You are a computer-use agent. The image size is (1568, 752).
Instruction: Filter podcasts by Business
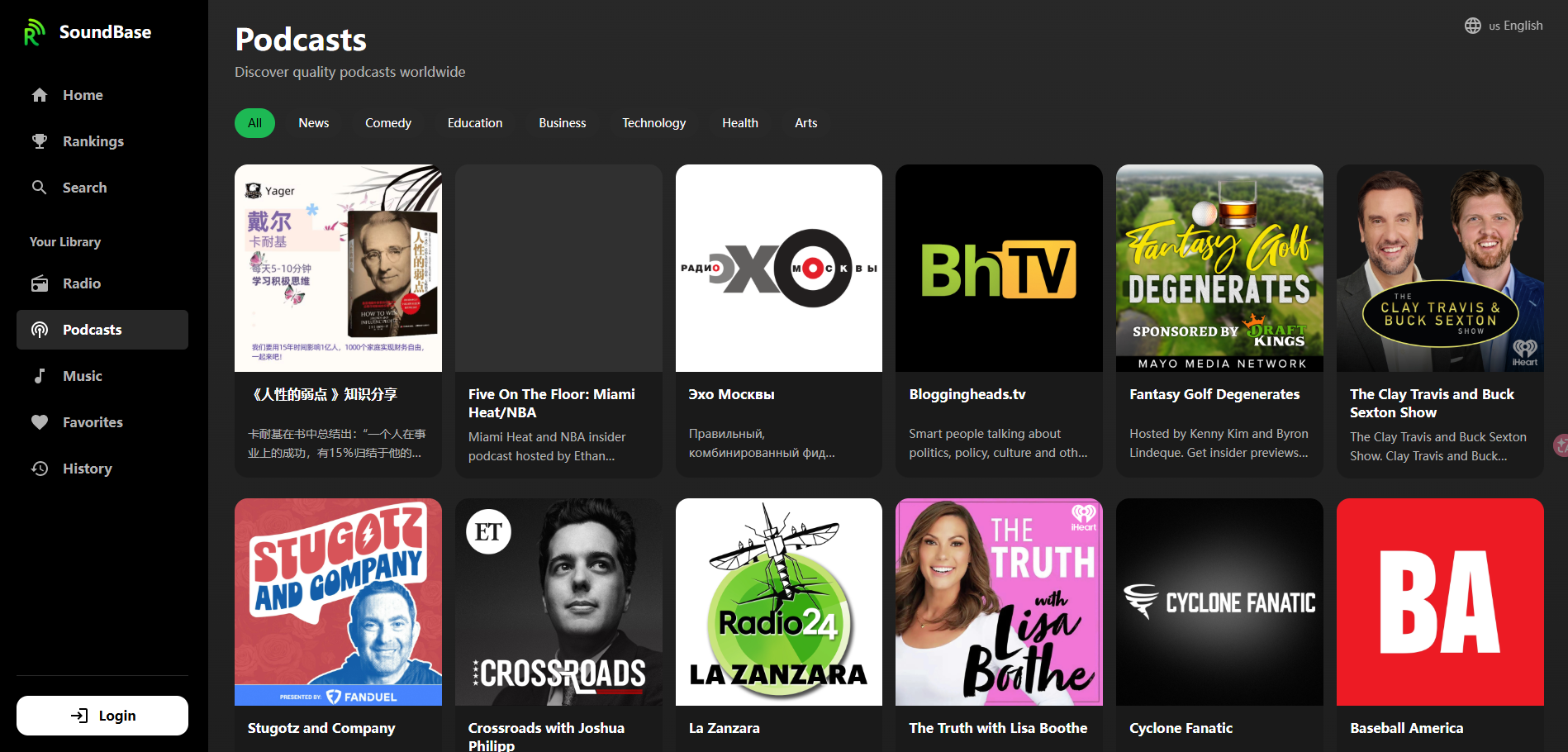point(563,123)
